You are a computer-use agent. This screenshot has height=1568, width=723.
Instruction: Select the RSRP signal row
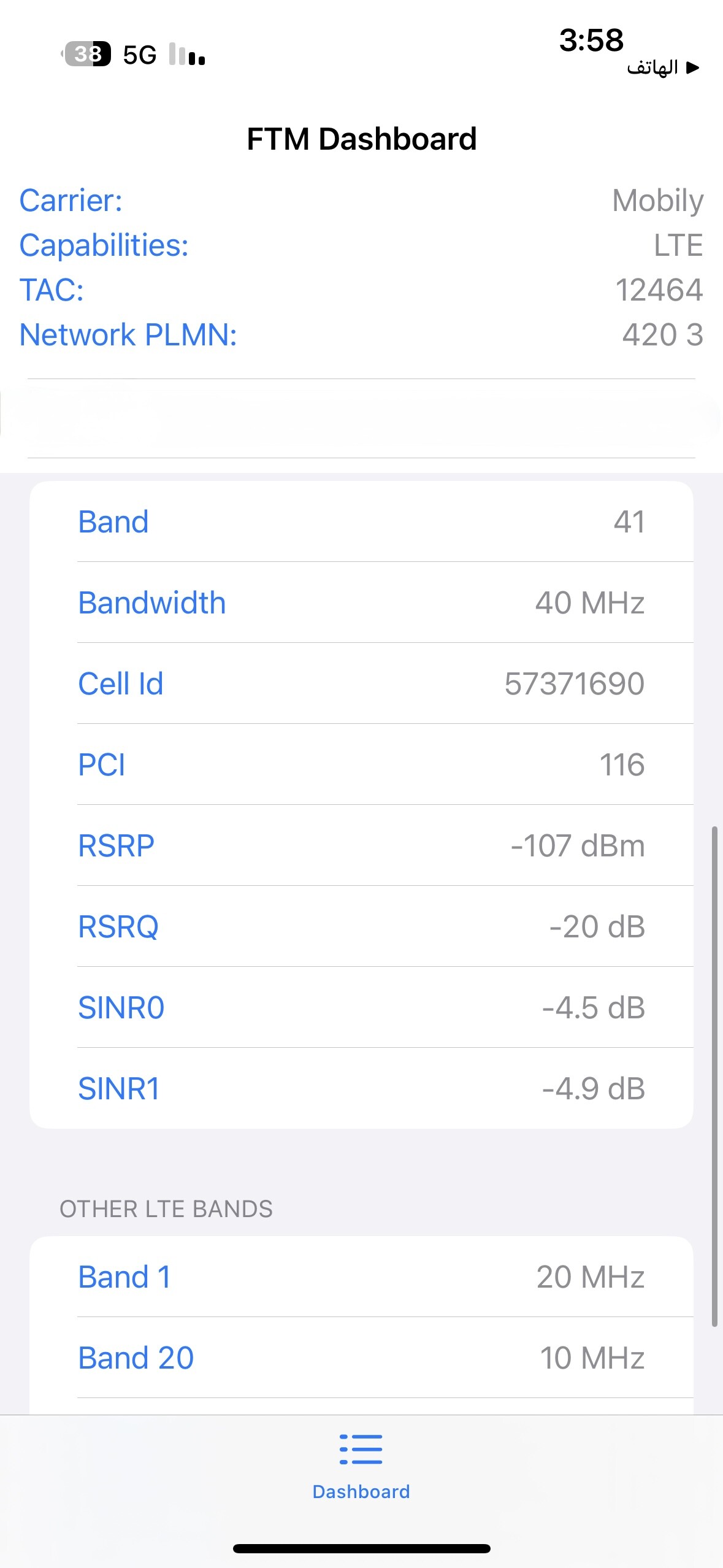(x=361, y=846)
